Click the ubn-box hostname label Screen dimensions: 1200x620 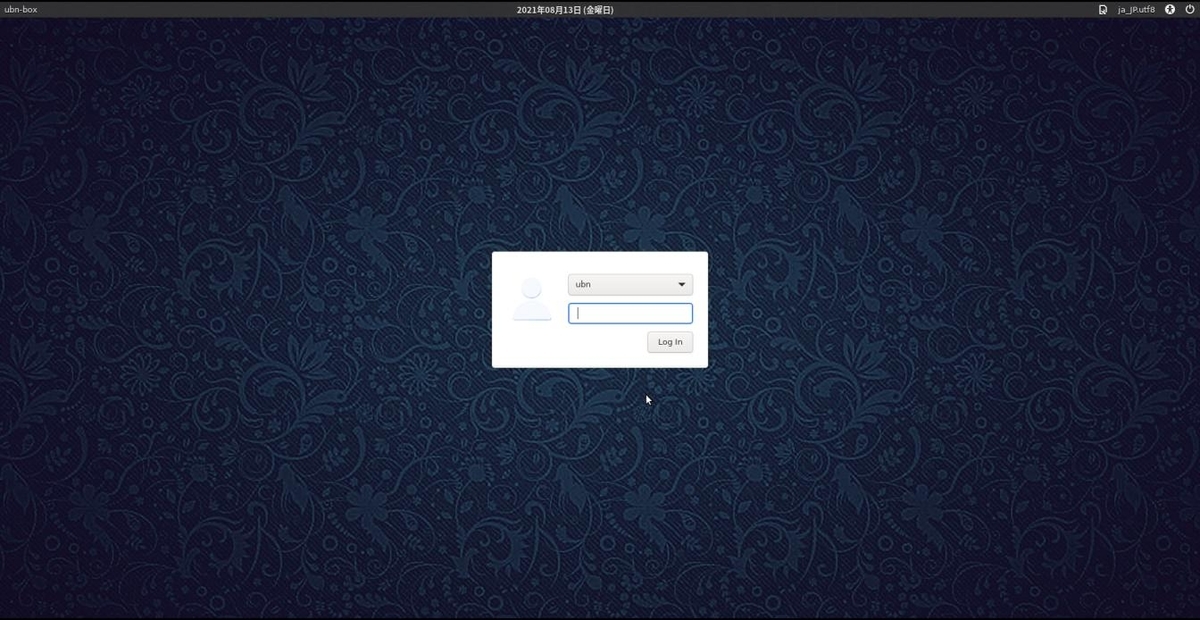21,9
